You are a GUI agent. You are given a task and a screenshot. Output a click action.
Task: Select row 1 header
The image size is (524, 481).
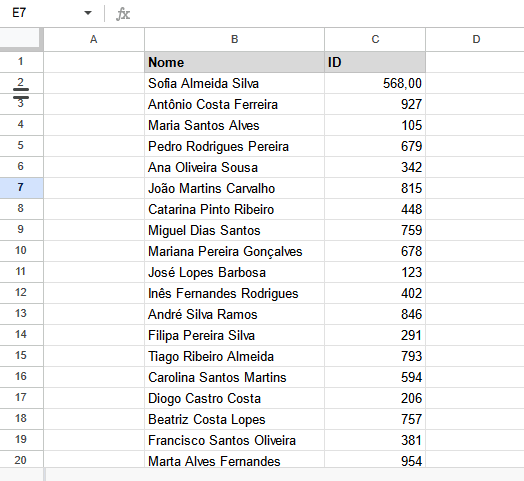point(21,62)
